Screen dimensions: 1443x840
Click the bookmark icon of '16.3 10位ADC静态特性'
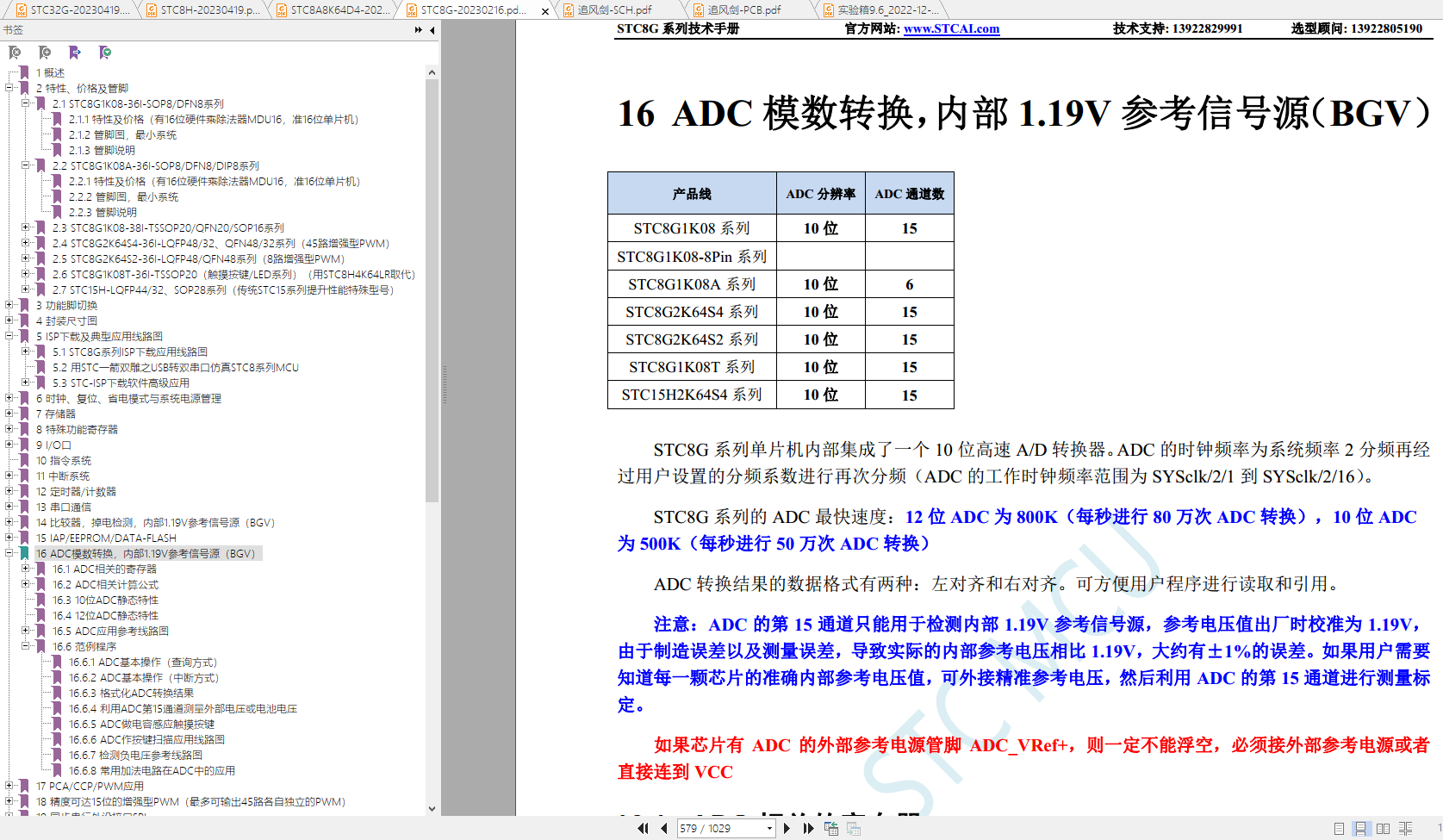click(40, 600)
